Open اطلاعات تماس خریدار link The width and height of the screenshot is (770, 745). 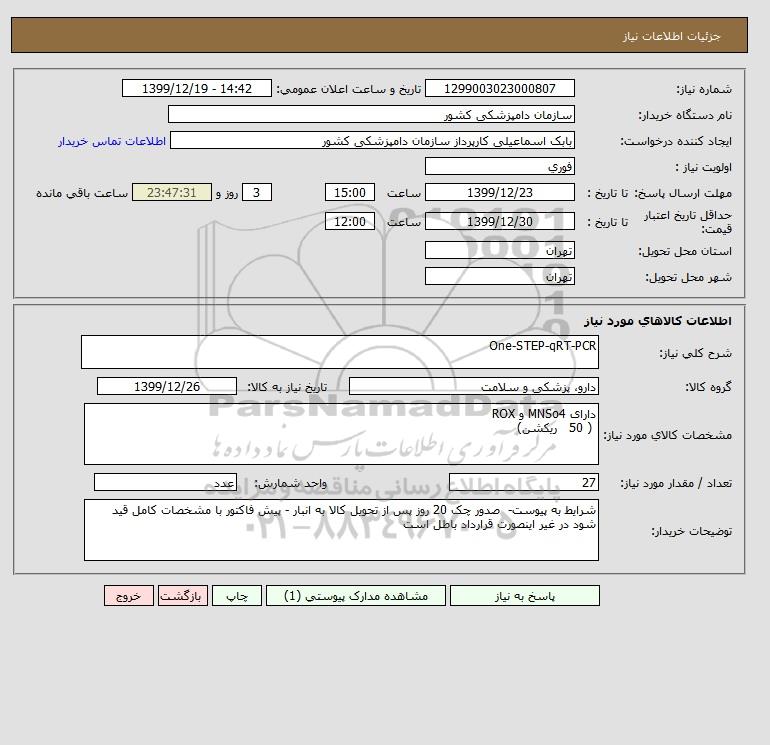(112, 141)
